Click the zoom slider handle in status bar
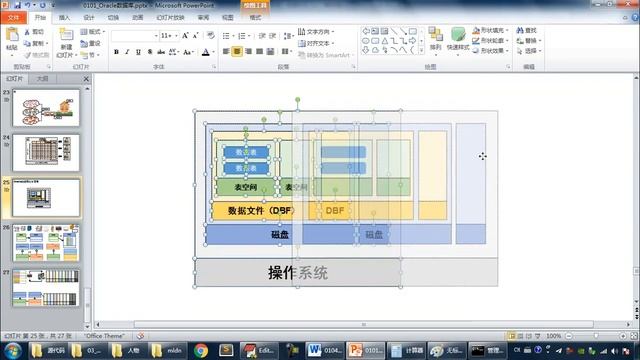The height and width of the screenshot is (360, 640). [596, 336]
